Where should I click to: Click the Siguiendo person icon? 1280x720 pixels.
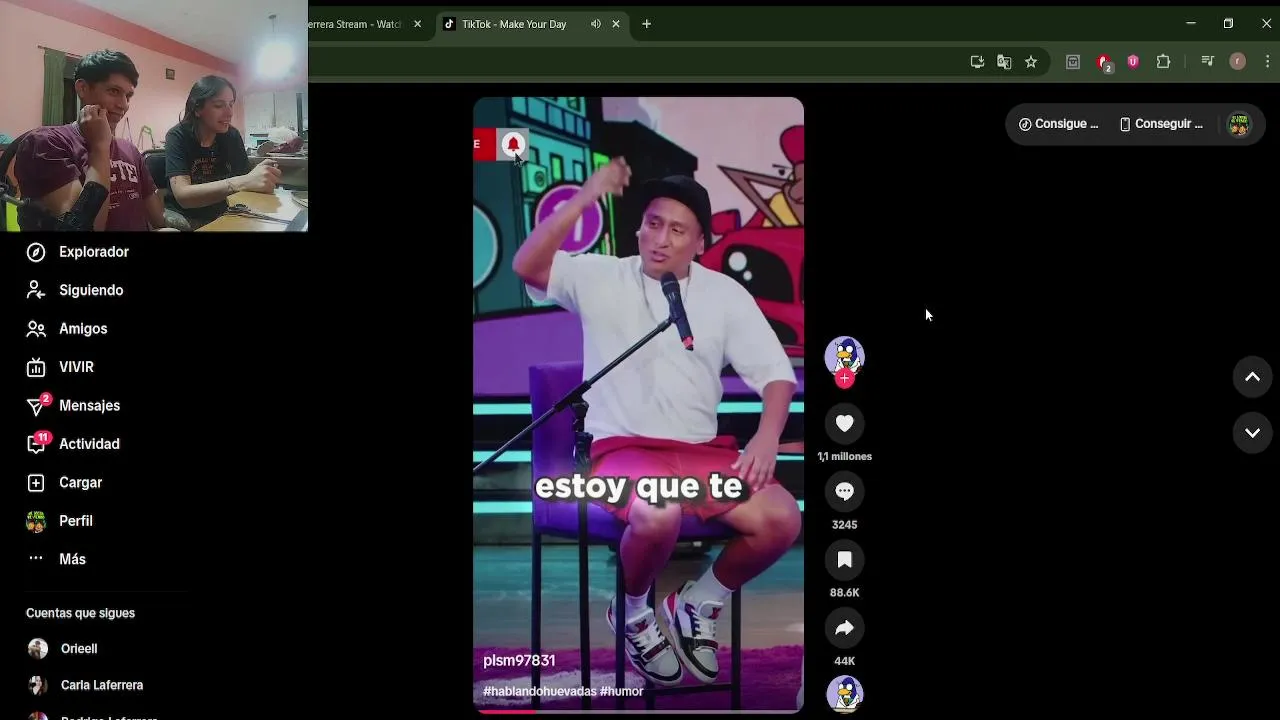tap(36, 290)
